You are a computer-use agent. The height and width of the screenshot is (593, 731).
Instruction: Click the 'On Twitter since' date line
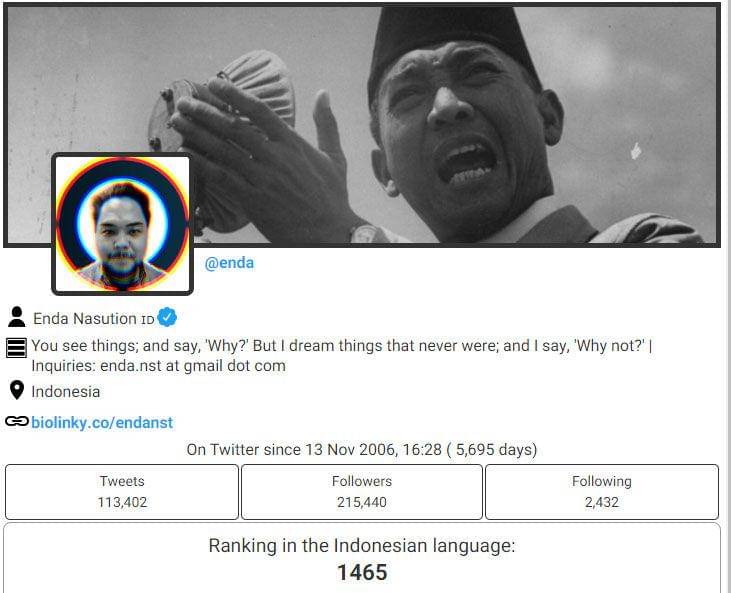[x=362, y=449]
